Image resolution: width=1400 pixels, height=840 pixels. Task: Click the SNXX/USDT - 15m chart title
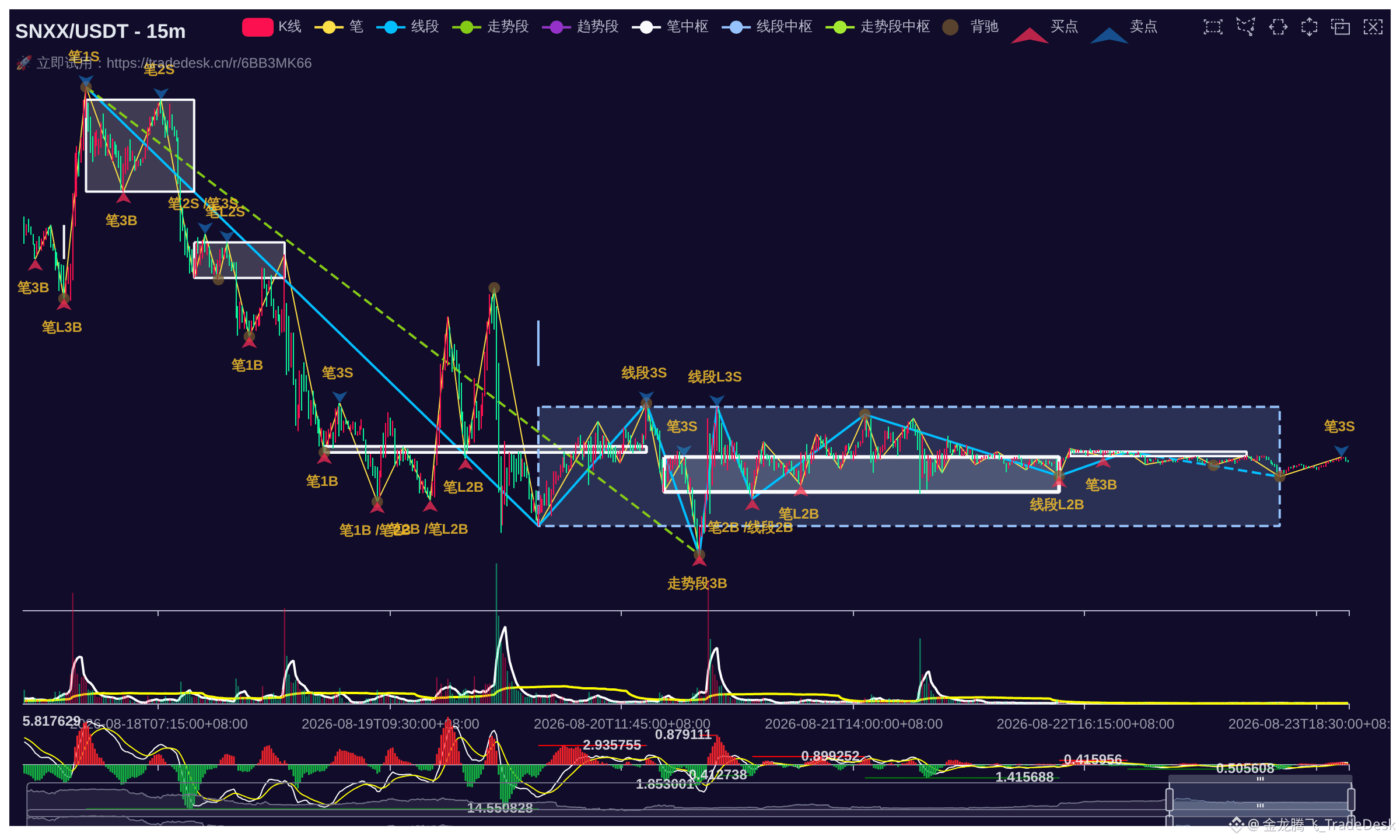tap(100, 31)
